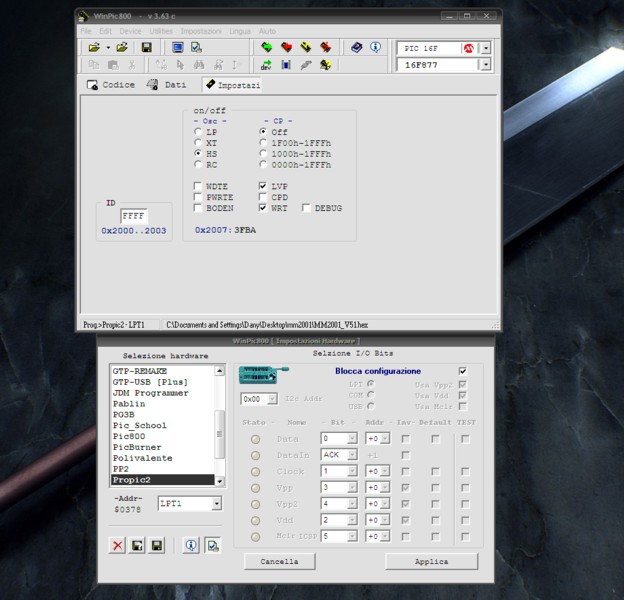Open the Dati tab

click(167, 85)
